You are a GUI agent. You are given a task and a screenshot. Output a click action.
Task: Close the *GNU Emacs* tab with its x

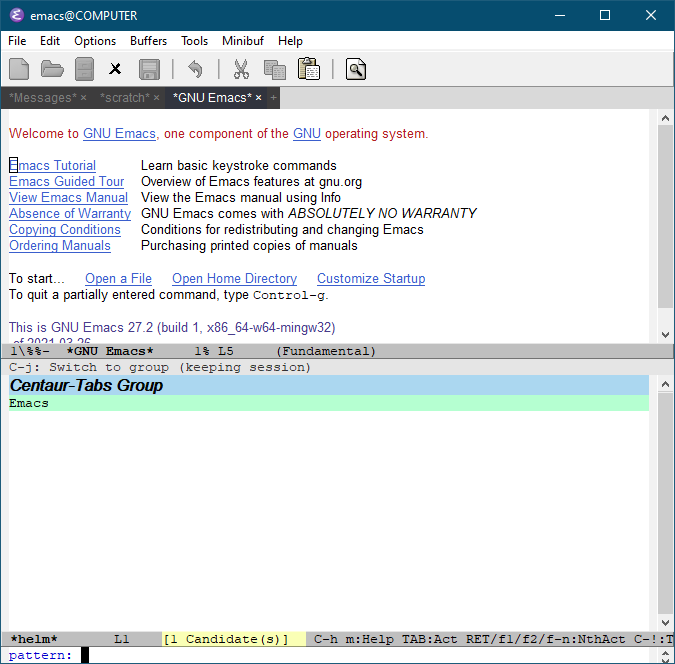[x=258, y=98]
